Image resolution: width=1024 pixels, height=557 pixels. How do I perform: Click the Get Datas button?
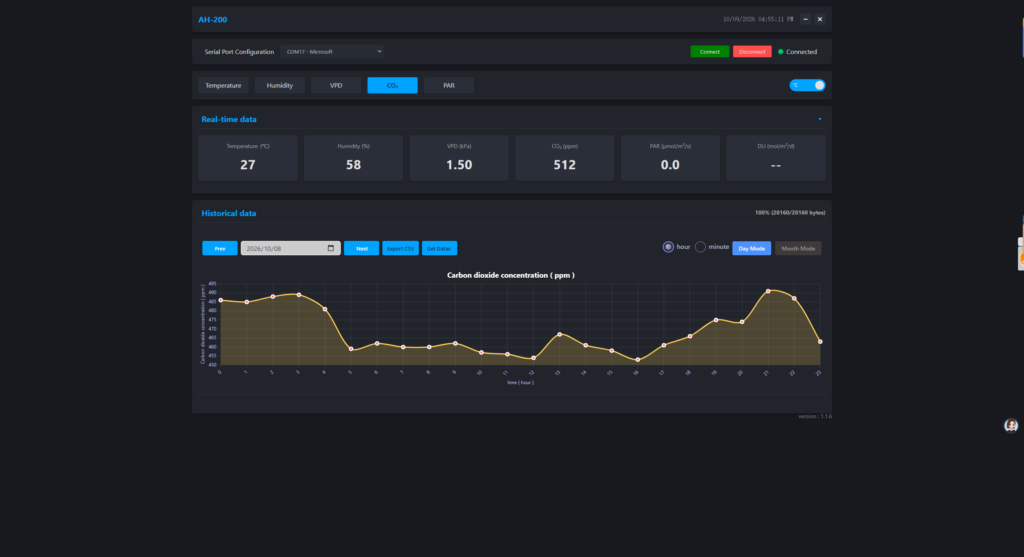pos(439,248)
